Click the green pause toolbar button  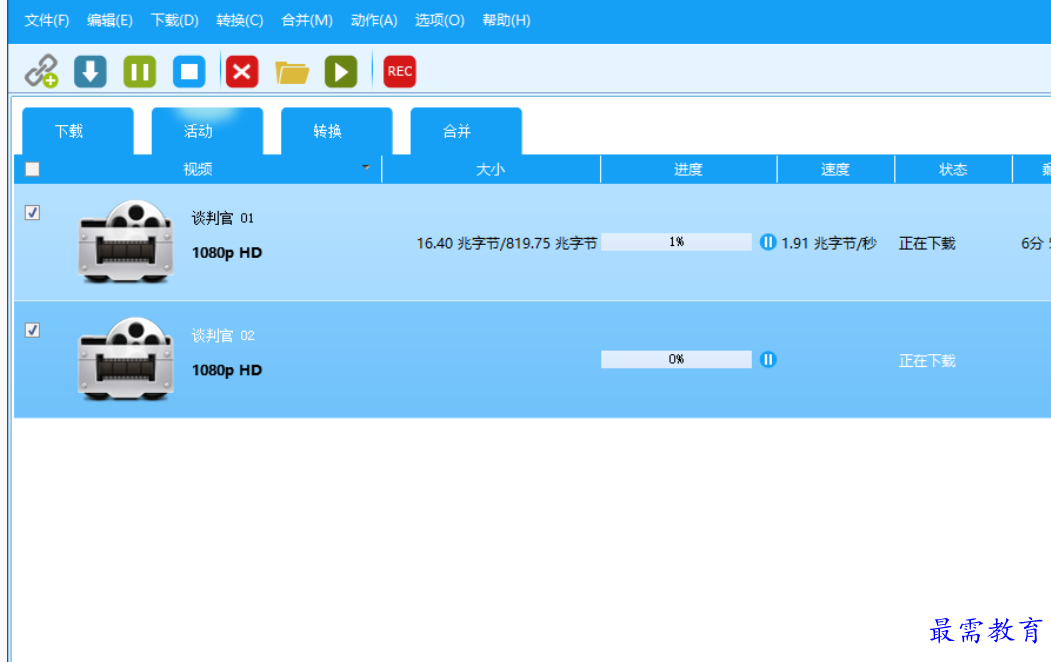[140, 71]
